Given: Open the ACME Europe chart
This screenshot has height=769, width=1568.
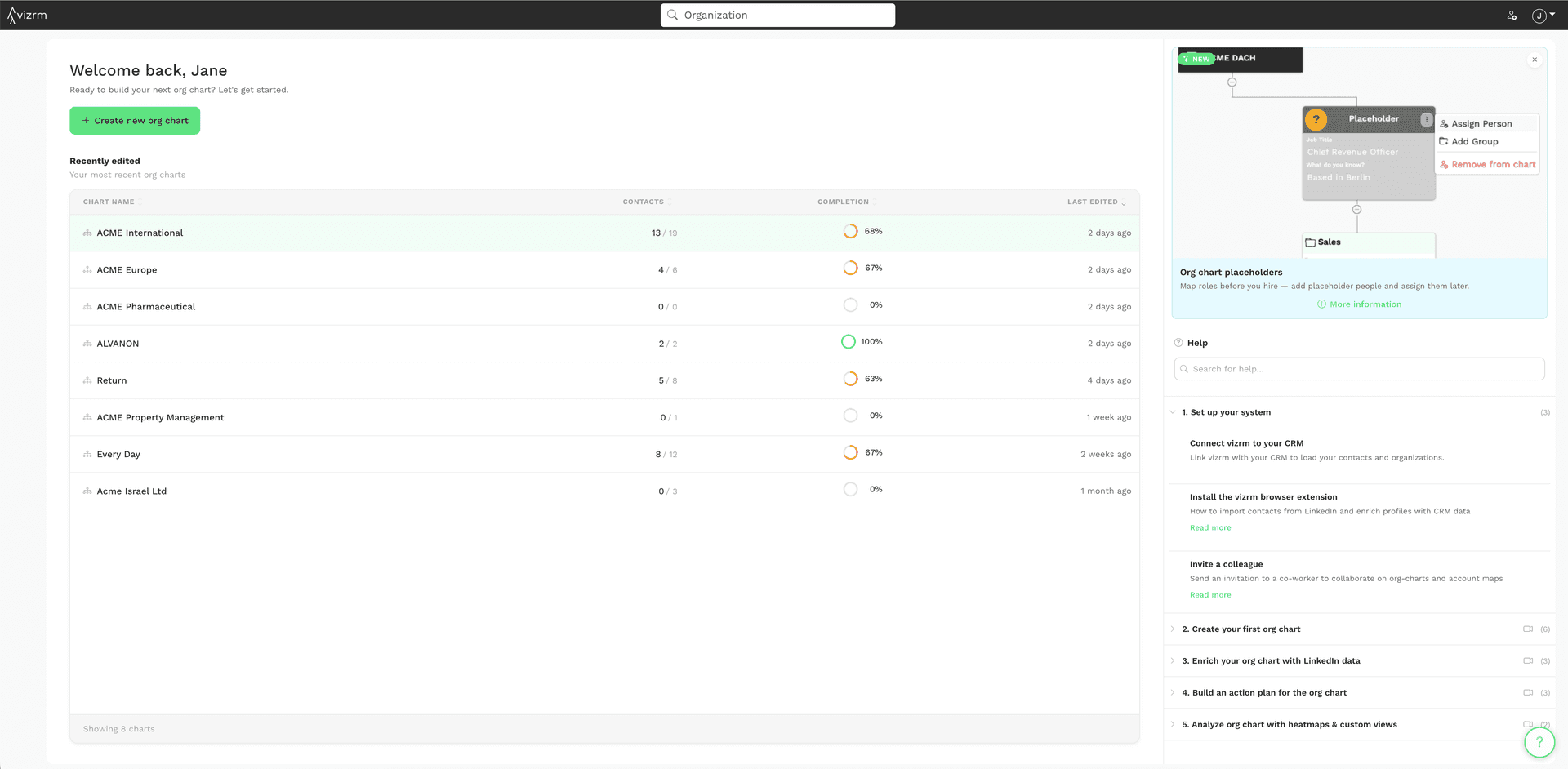Looking at the screenshot, I should pyautogui.click(x=127, y=269).
